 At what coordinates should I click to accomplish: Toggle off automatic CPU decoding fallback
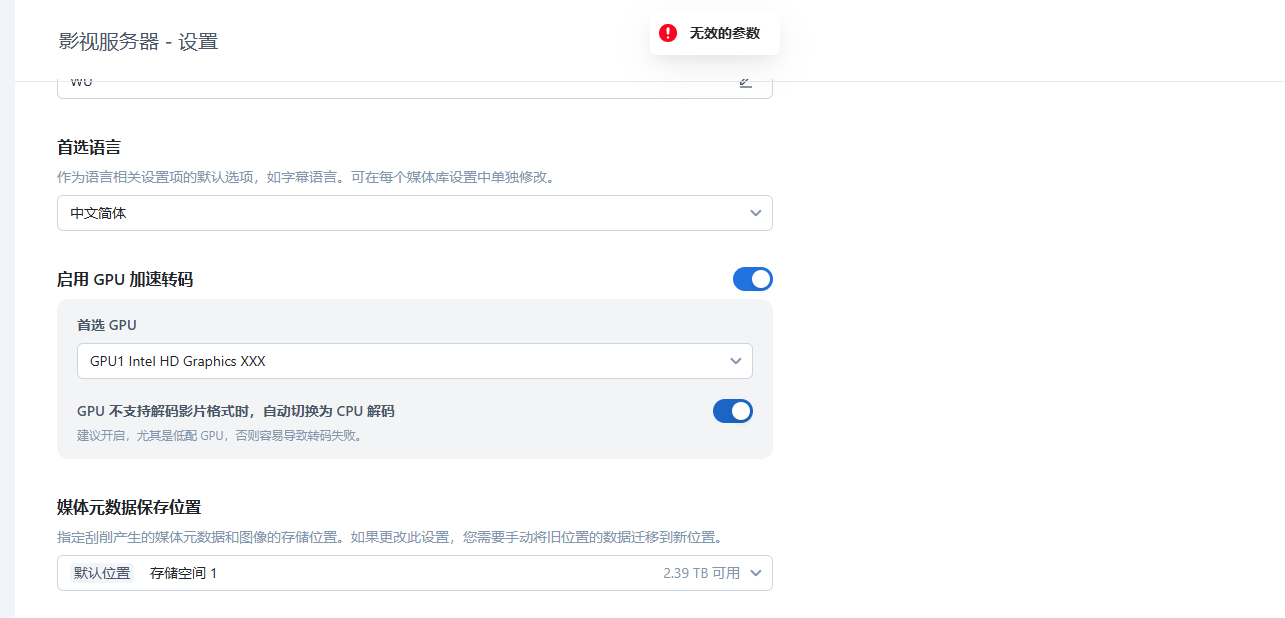(x=732, y=411)
